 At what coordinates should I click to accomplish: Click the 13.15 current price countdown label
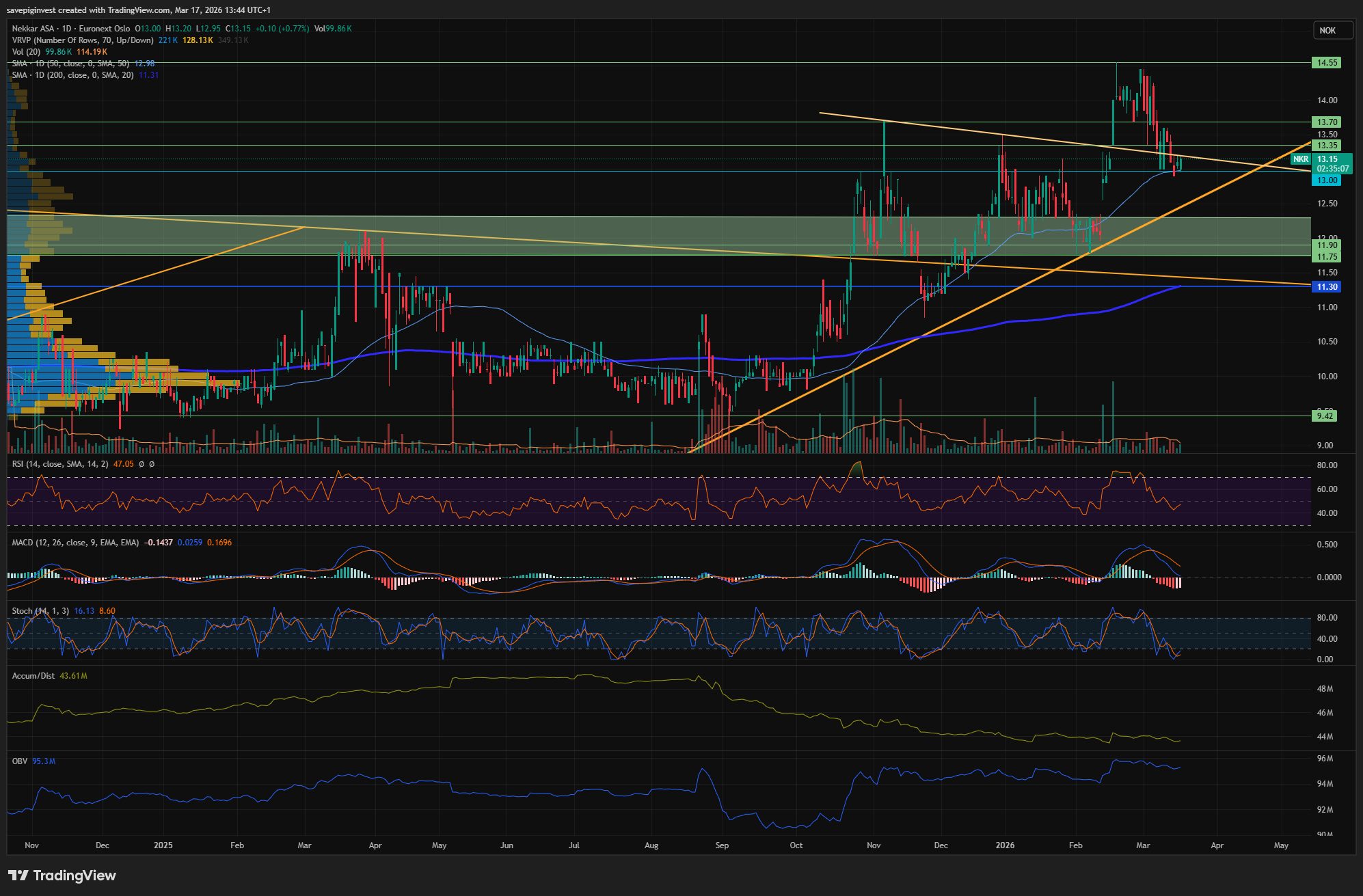pyautogui.click(x=1332, y=163)
